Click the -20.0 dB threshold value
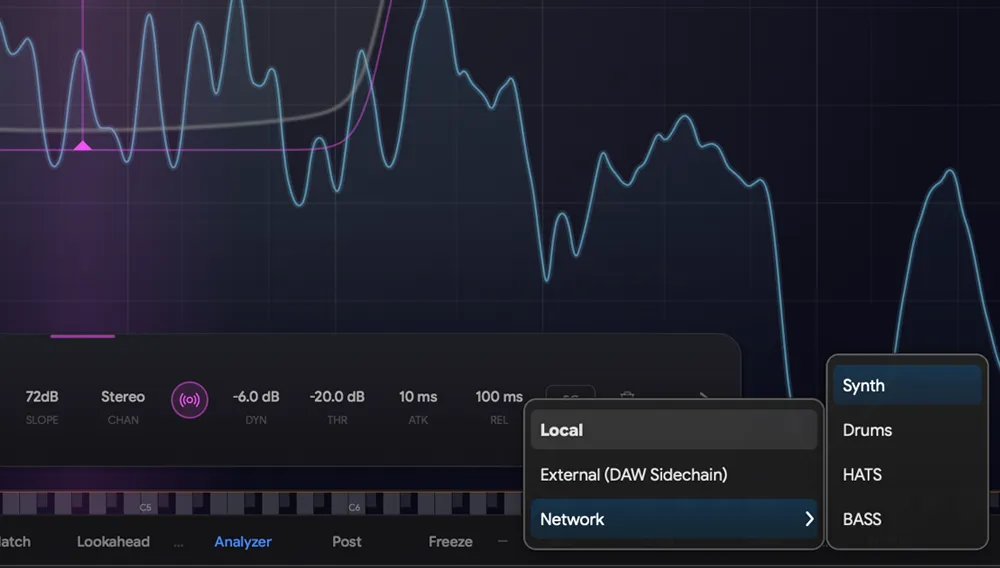This screenshot has width=1000, height=568. coord(337,397)
